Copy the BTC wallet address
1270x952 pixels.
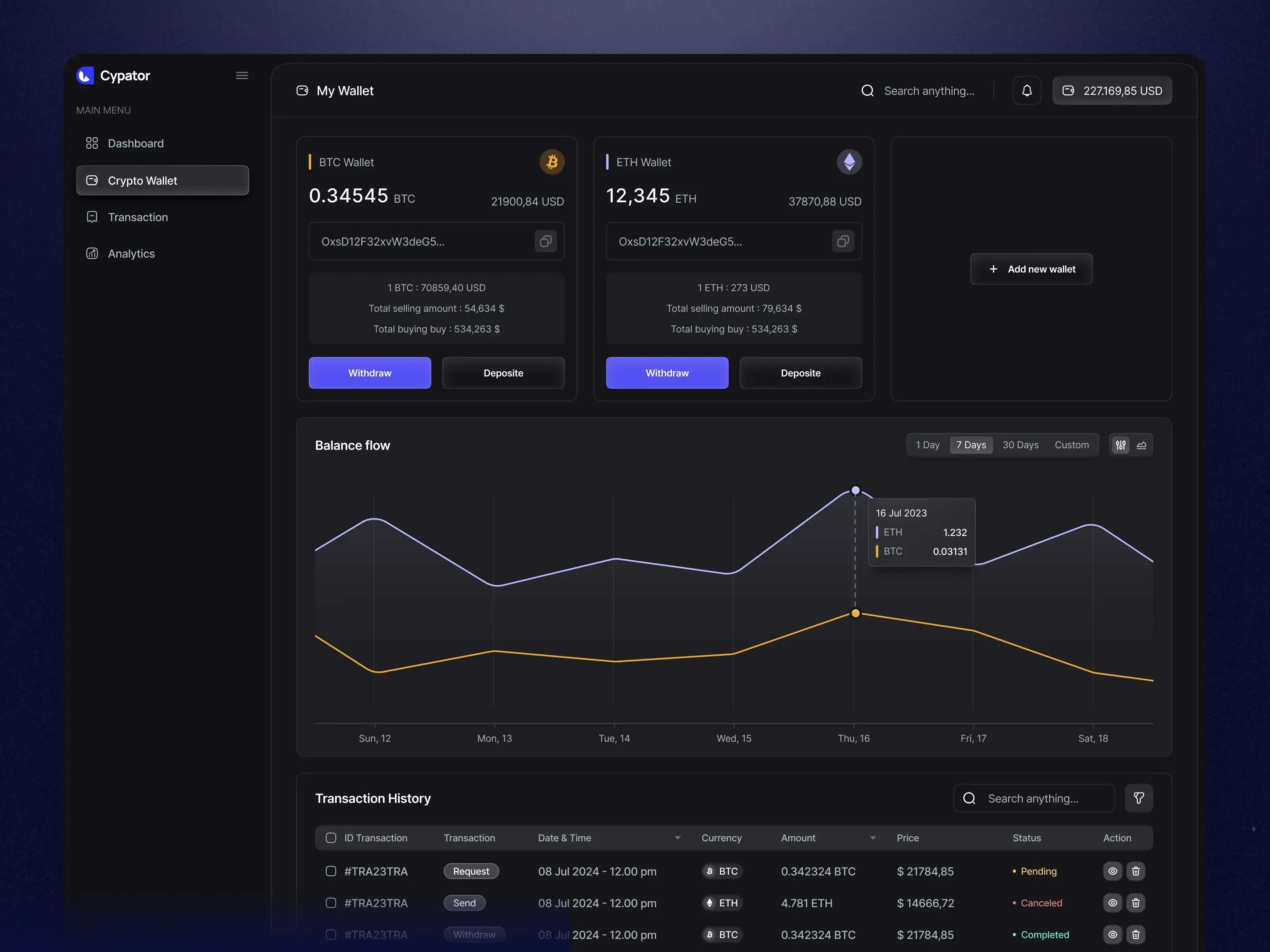[x=545, y=241]
